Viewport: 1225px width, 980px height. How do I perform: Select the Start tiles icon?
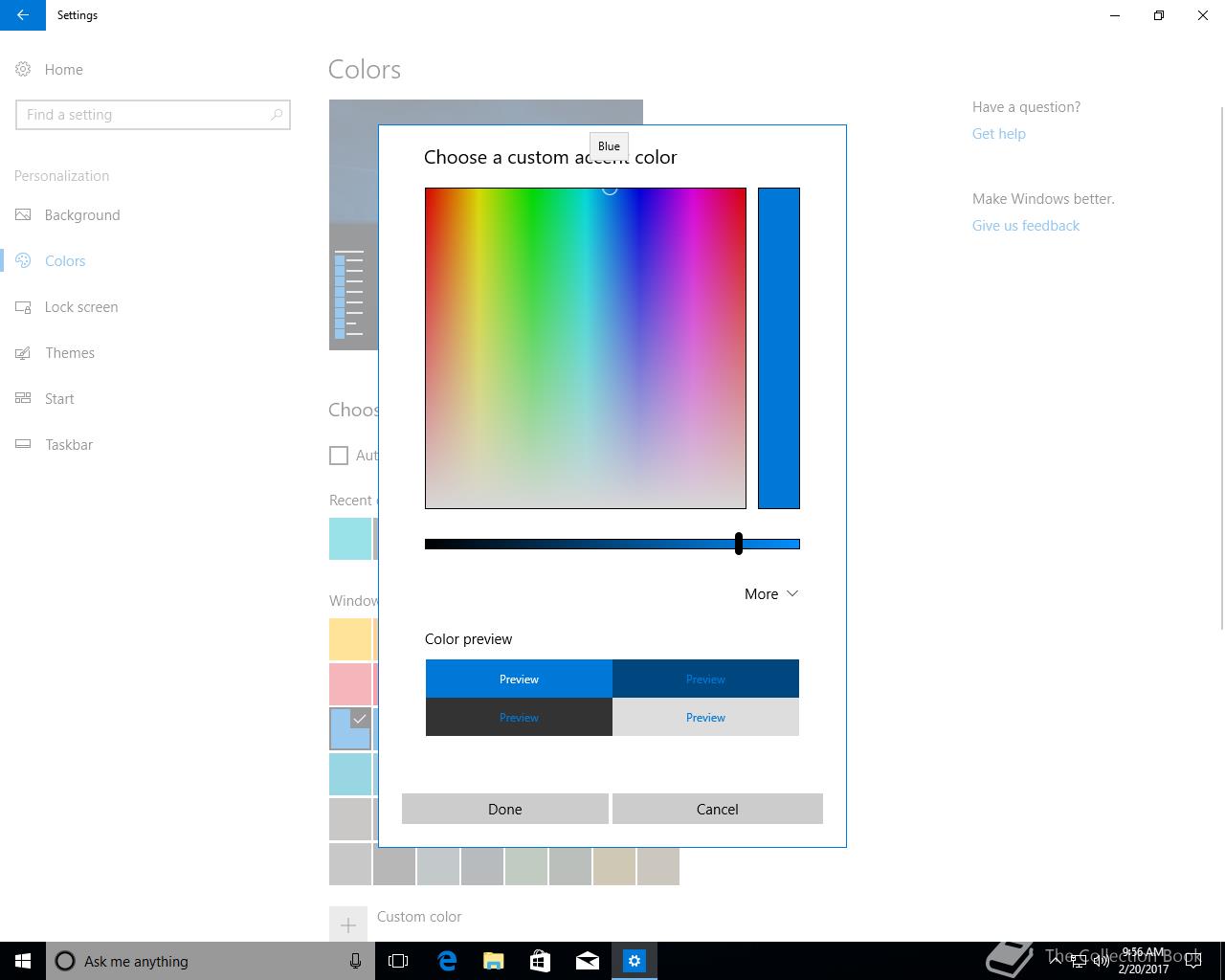coord(23,399)
